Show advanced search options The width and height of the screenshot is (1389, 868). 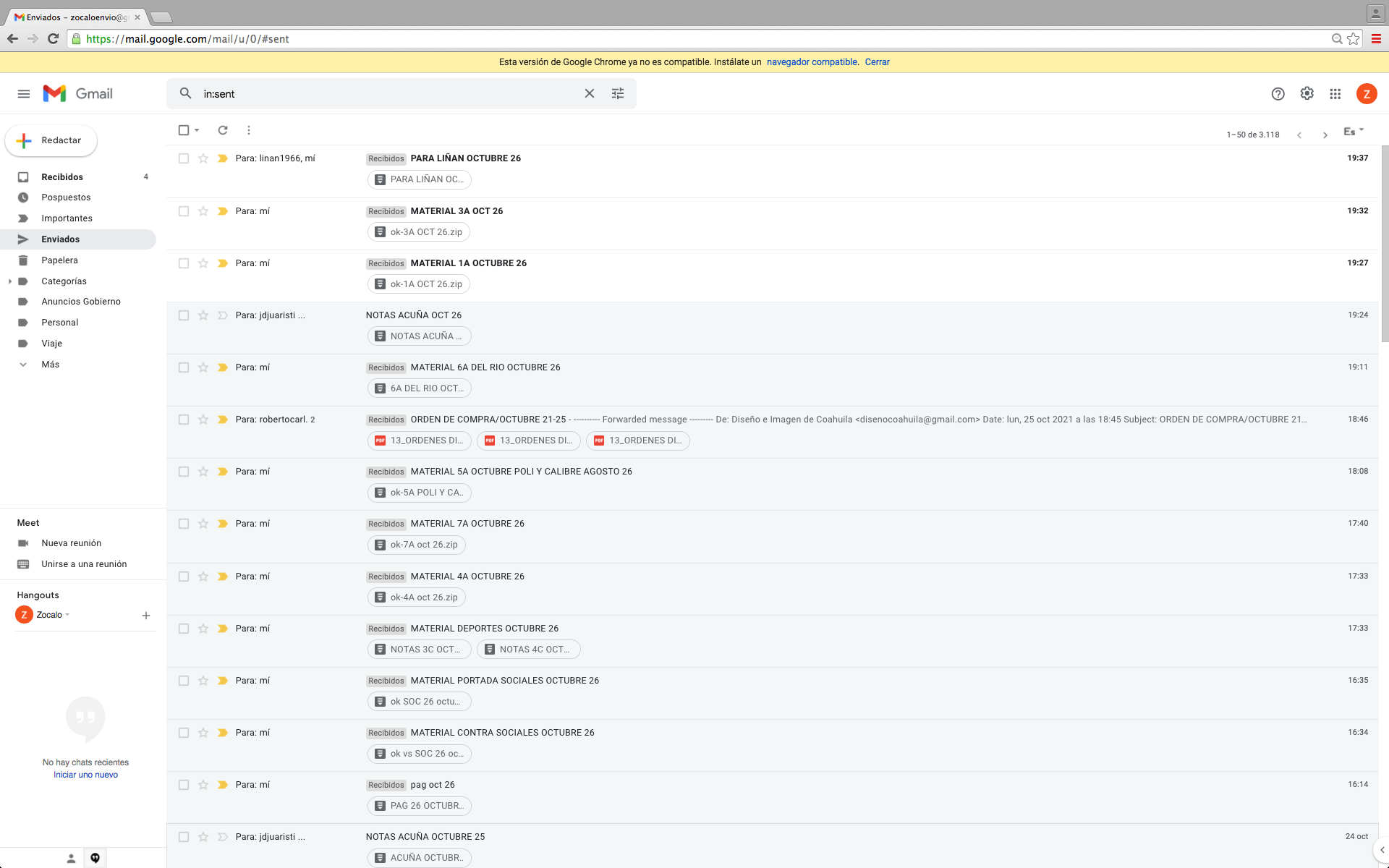(618, 93)
